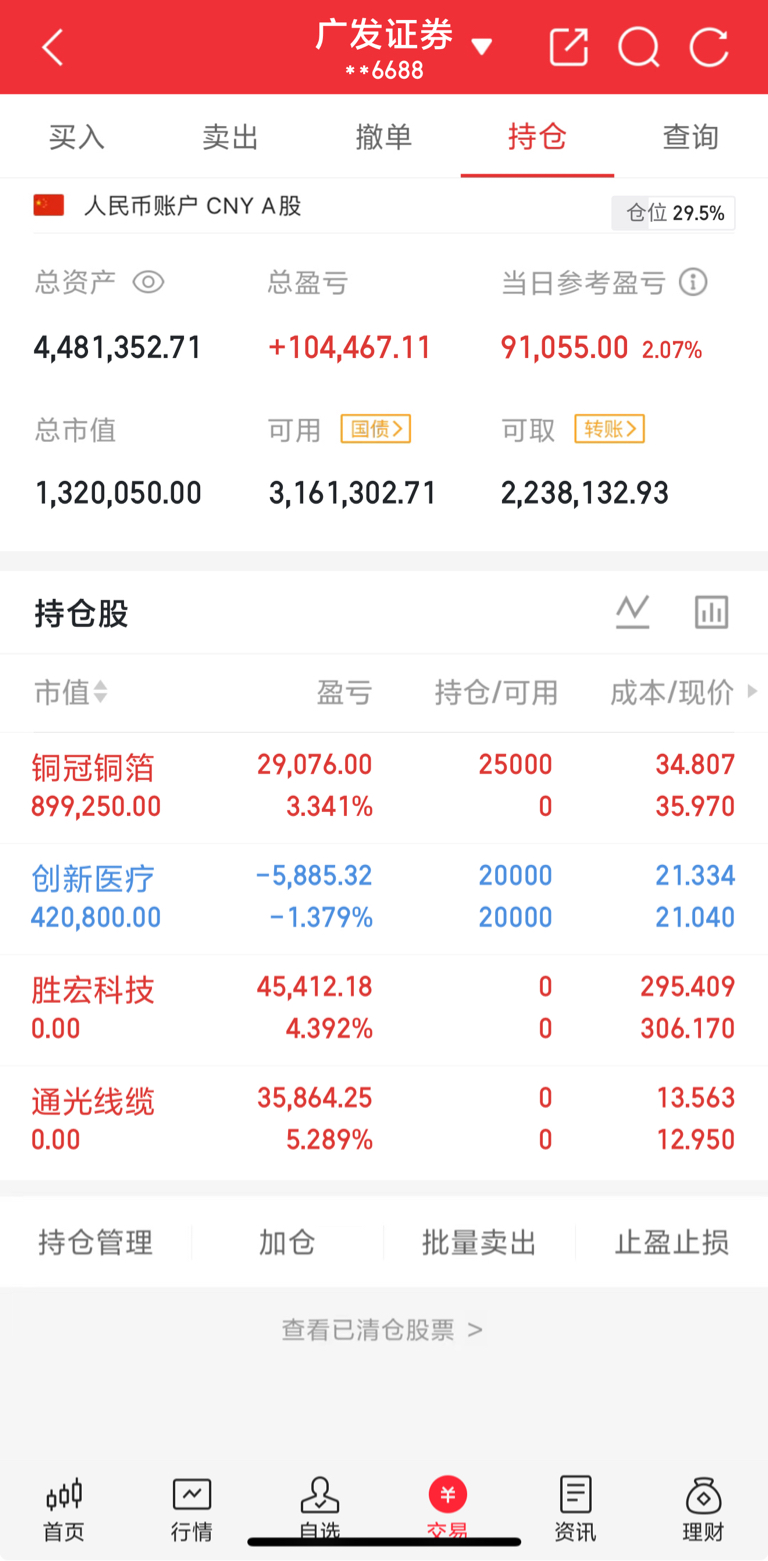This screenshot has width=768, height=1561.
Task: Go to 首页 in bottom navigation
Action: [64, 1510]
